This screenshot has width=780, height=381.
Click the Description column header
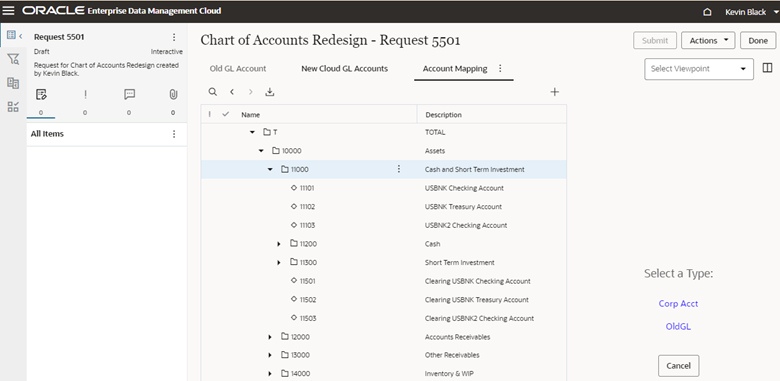tap(443, 115)
